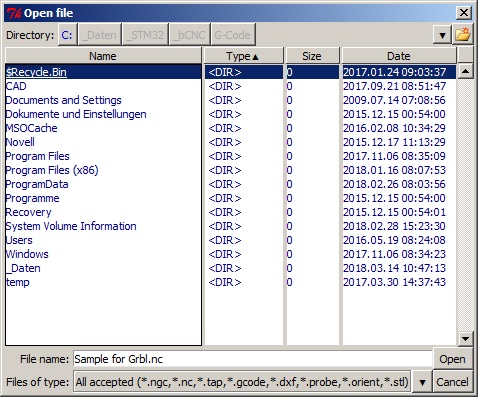Viewport: 478px width, 397px height.
Task: Click the <DIR> type in the CAD row
Action: tap(225, 86)
